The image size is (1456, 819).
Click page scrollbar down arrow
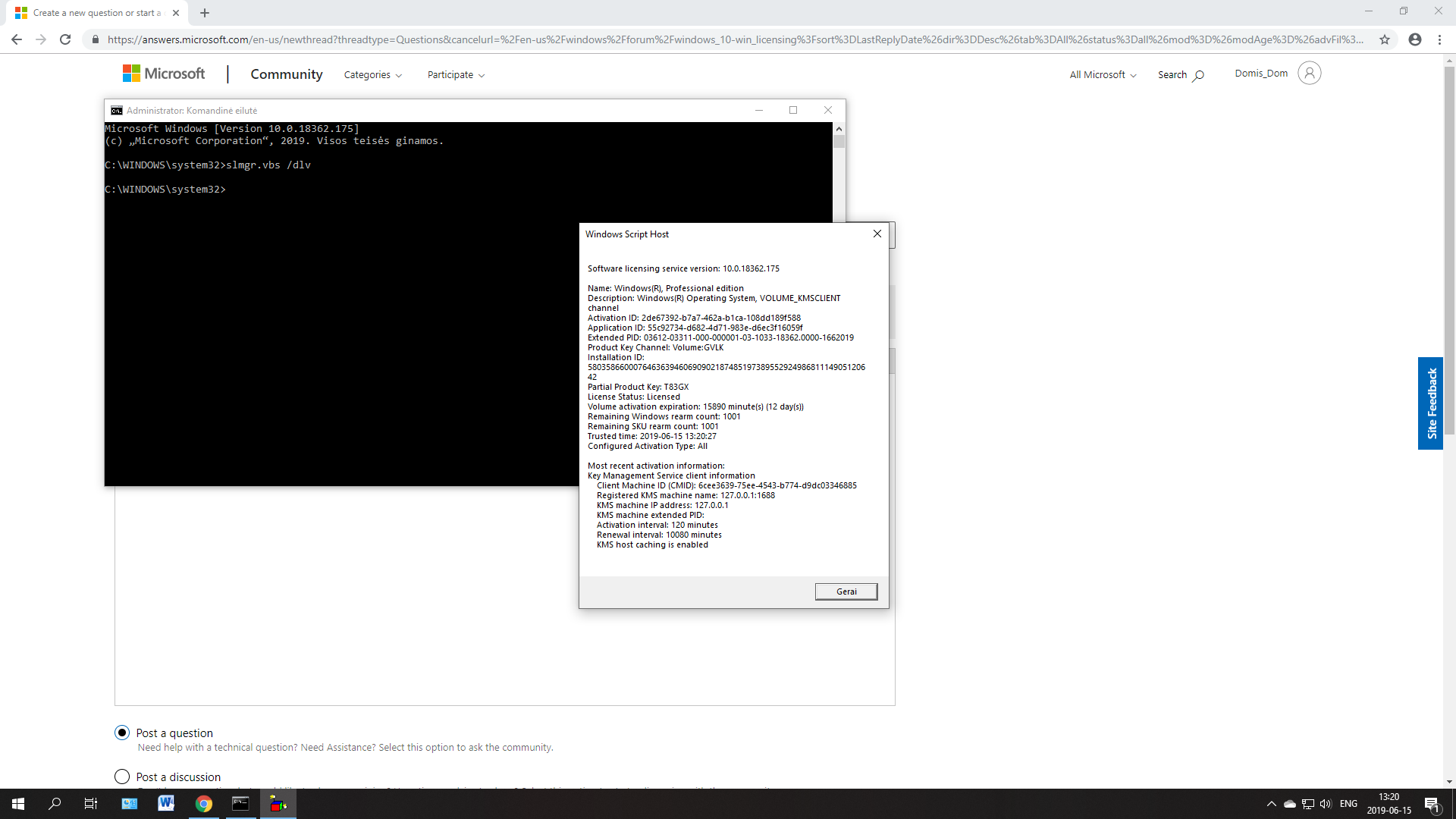(x=1449, y=782)
